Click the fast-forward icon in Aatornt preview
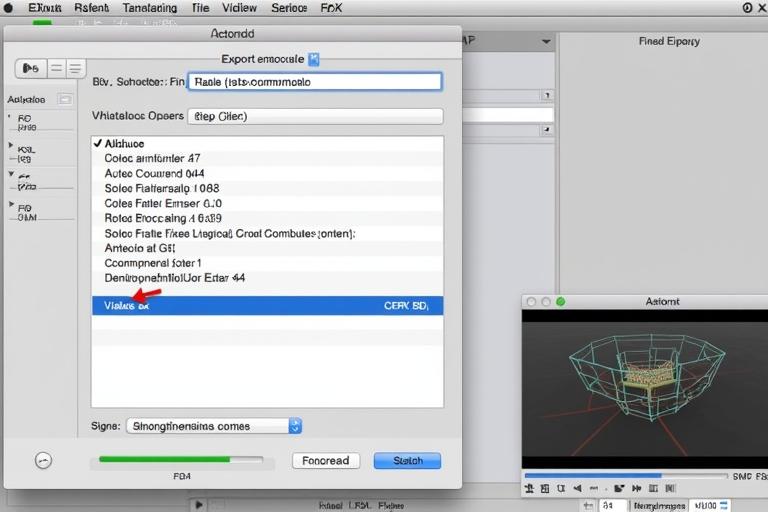The image size is (768, 512). tap(636, 488)
